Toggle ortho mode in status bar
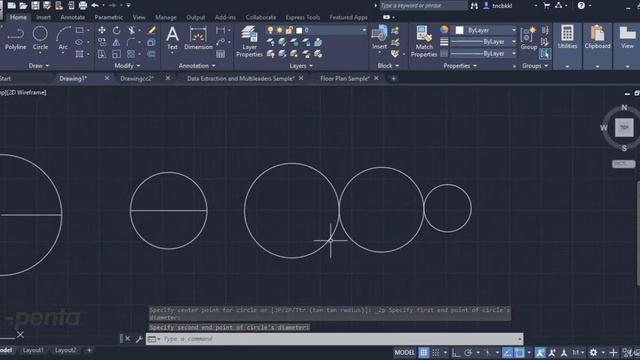The image size is (640, 360). click(x=456, y=352)
